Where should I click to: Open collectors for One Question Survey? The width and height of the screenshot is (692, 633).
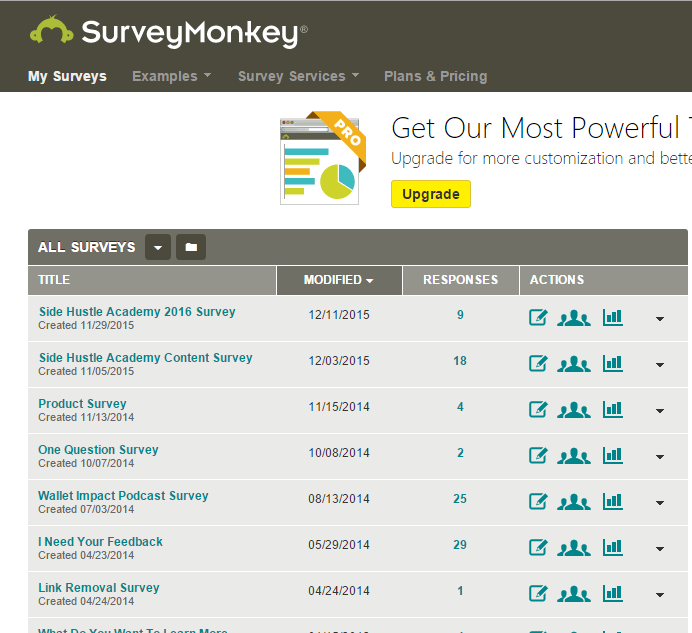pyautogui.click(x=574, y=456)
